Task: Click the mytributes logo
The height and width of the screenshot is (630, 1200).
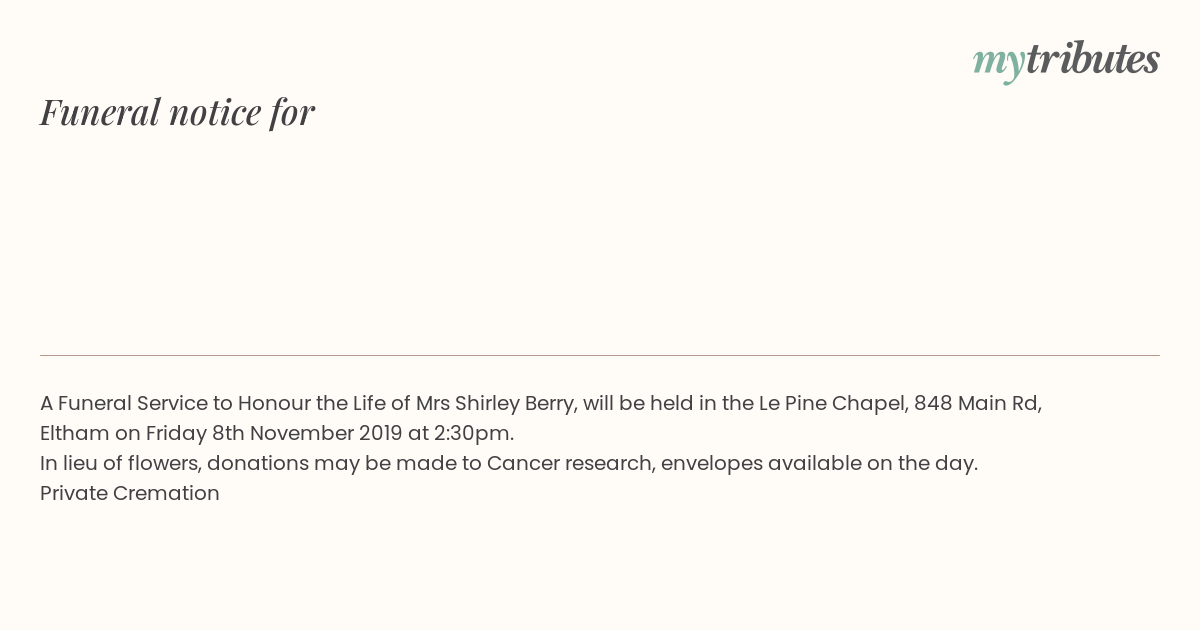Action: [1066, 61]
